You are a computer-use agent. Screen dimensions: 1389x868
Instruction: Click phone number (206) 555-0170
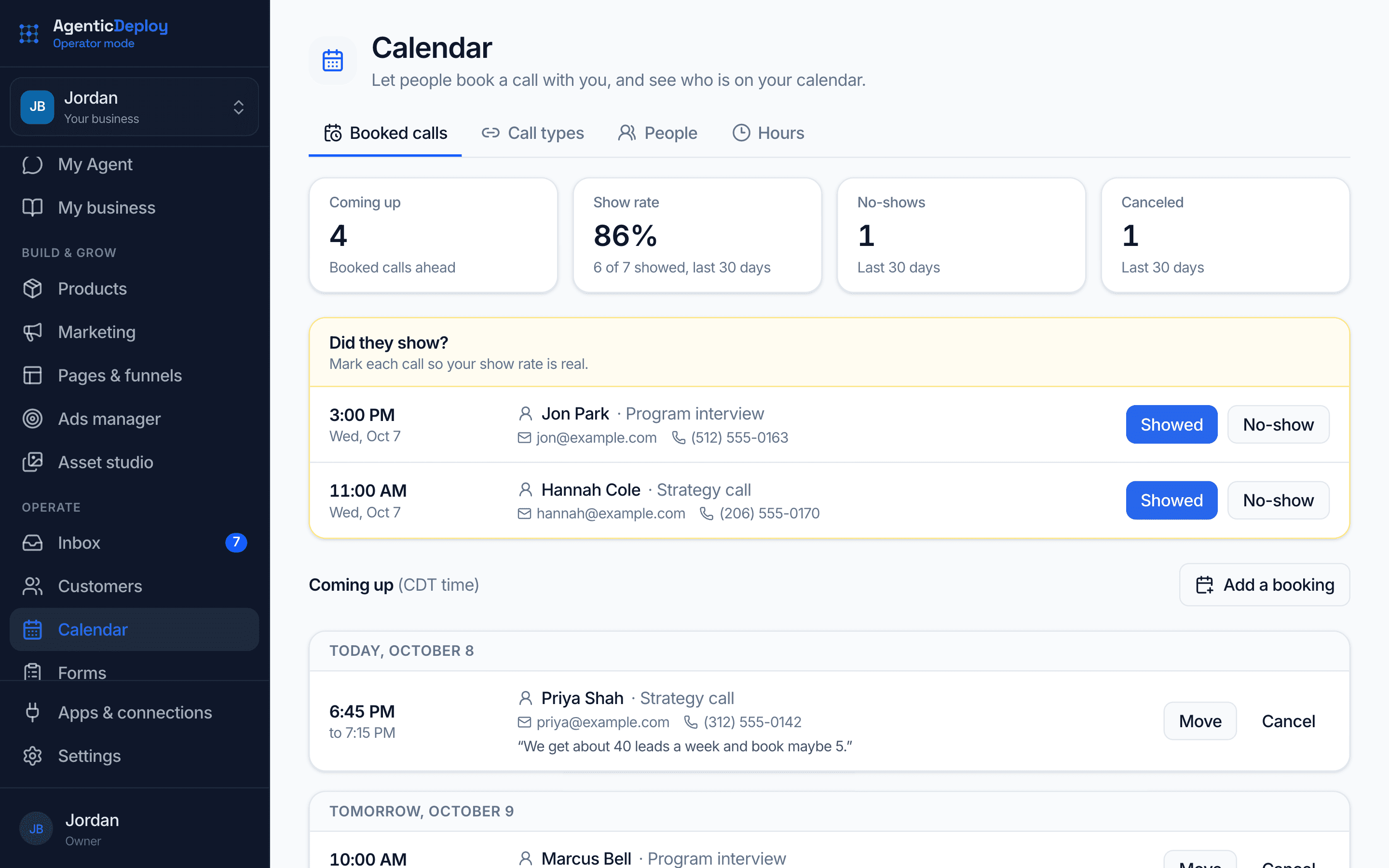click(770, 514)
